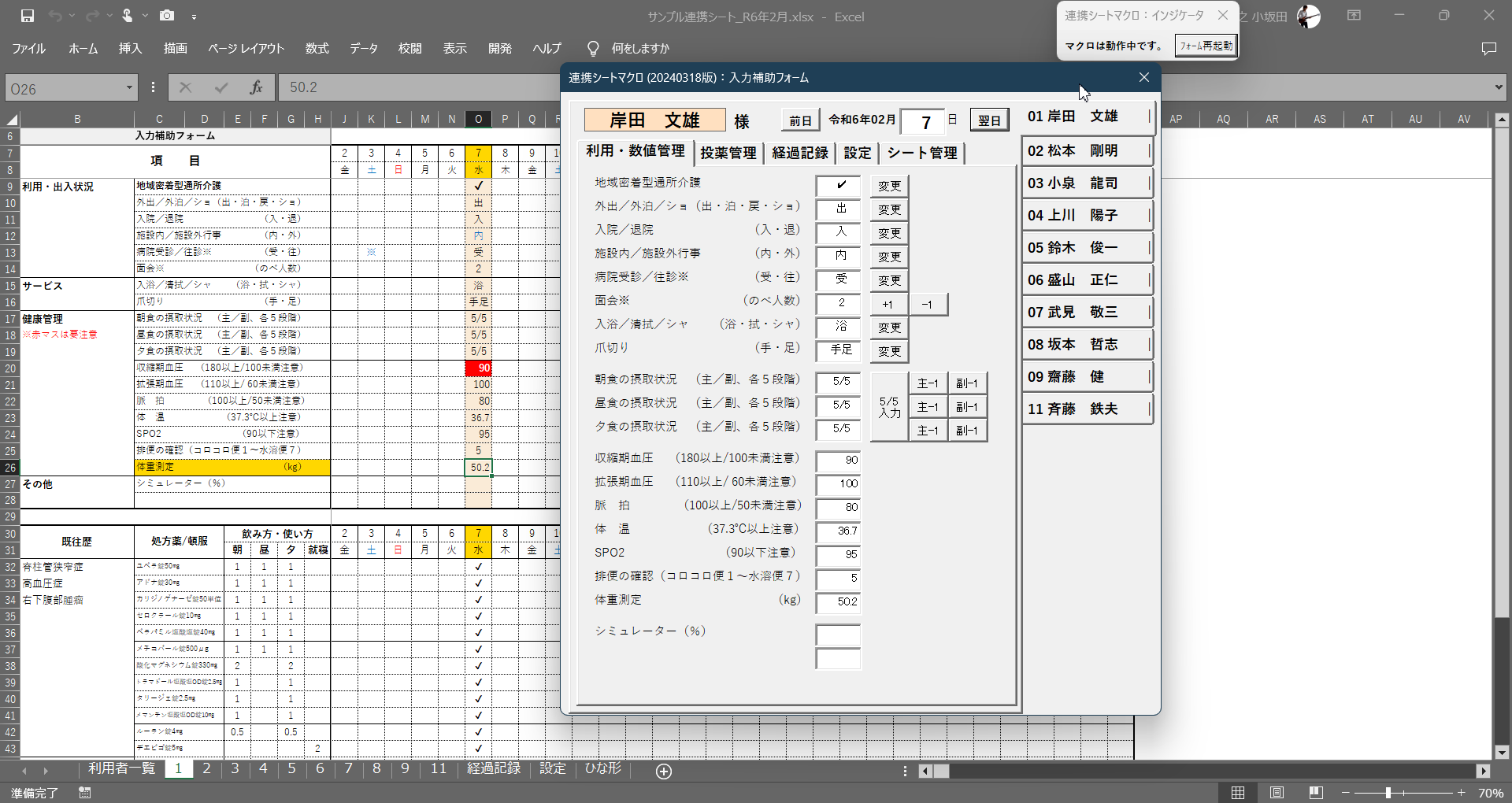Add a new sheet with plus icon
This screenshot has width=1512, height=803.
(x=664, y=772)
